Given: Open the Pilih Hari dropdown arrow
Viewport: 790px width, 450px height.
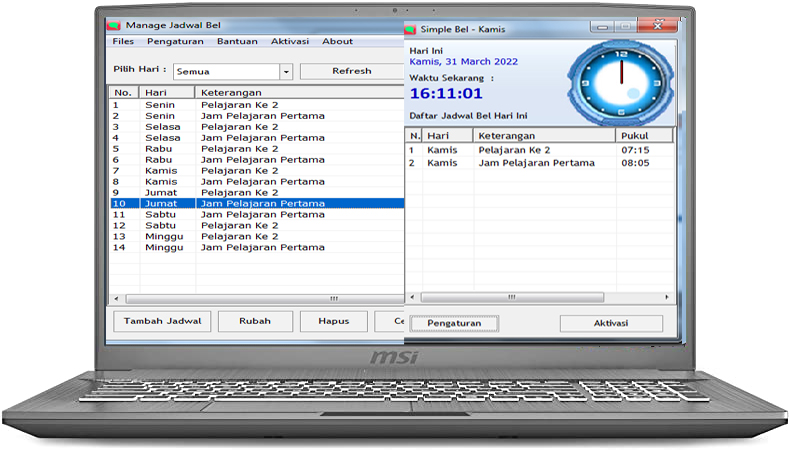Looking at the screenshot, I should [x=285, y=72].
